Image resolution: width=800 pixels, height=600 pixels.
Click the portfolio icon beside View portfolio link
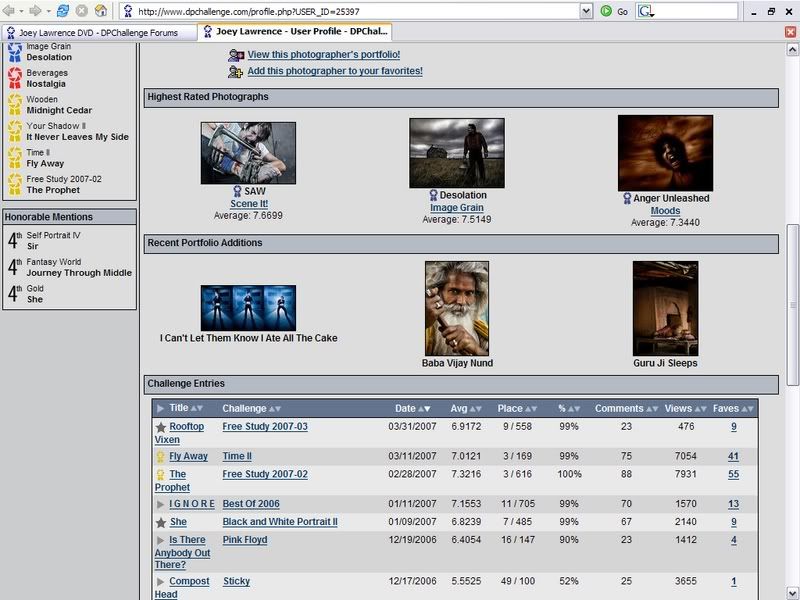[x=236, y=55]
